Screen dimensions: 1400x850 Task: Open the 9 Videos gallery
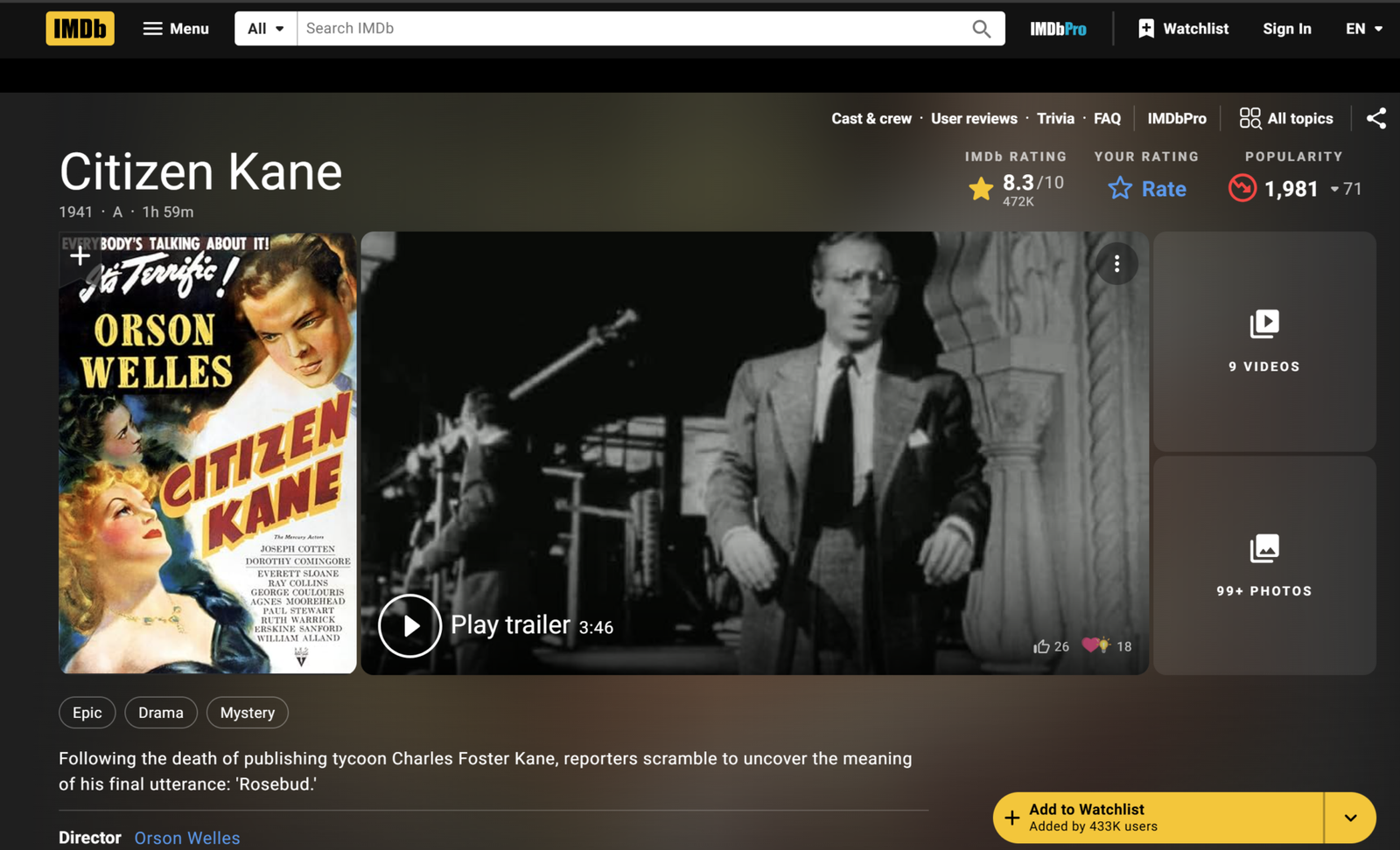pos(1263,341)
